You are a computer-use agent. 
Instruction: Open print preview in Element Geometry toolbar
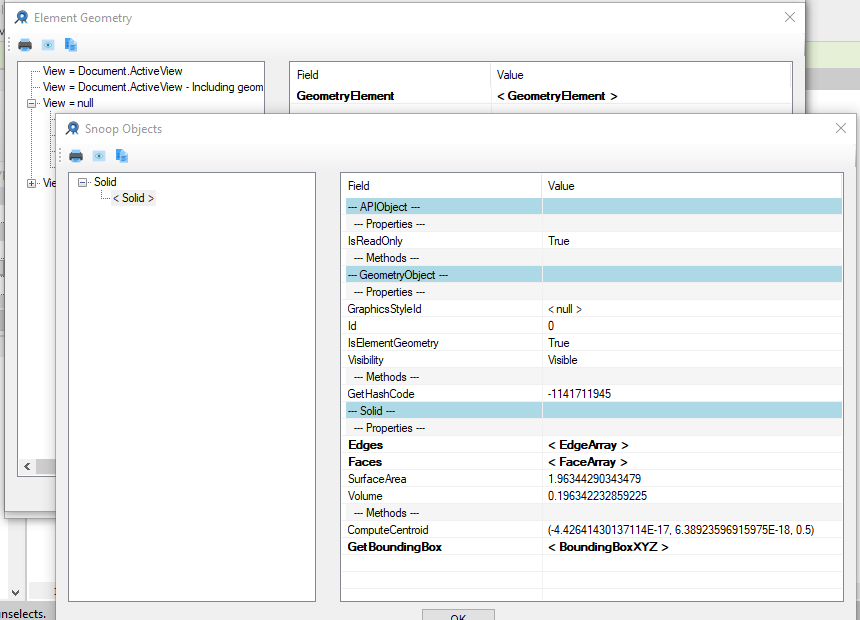tap(46, 44)
